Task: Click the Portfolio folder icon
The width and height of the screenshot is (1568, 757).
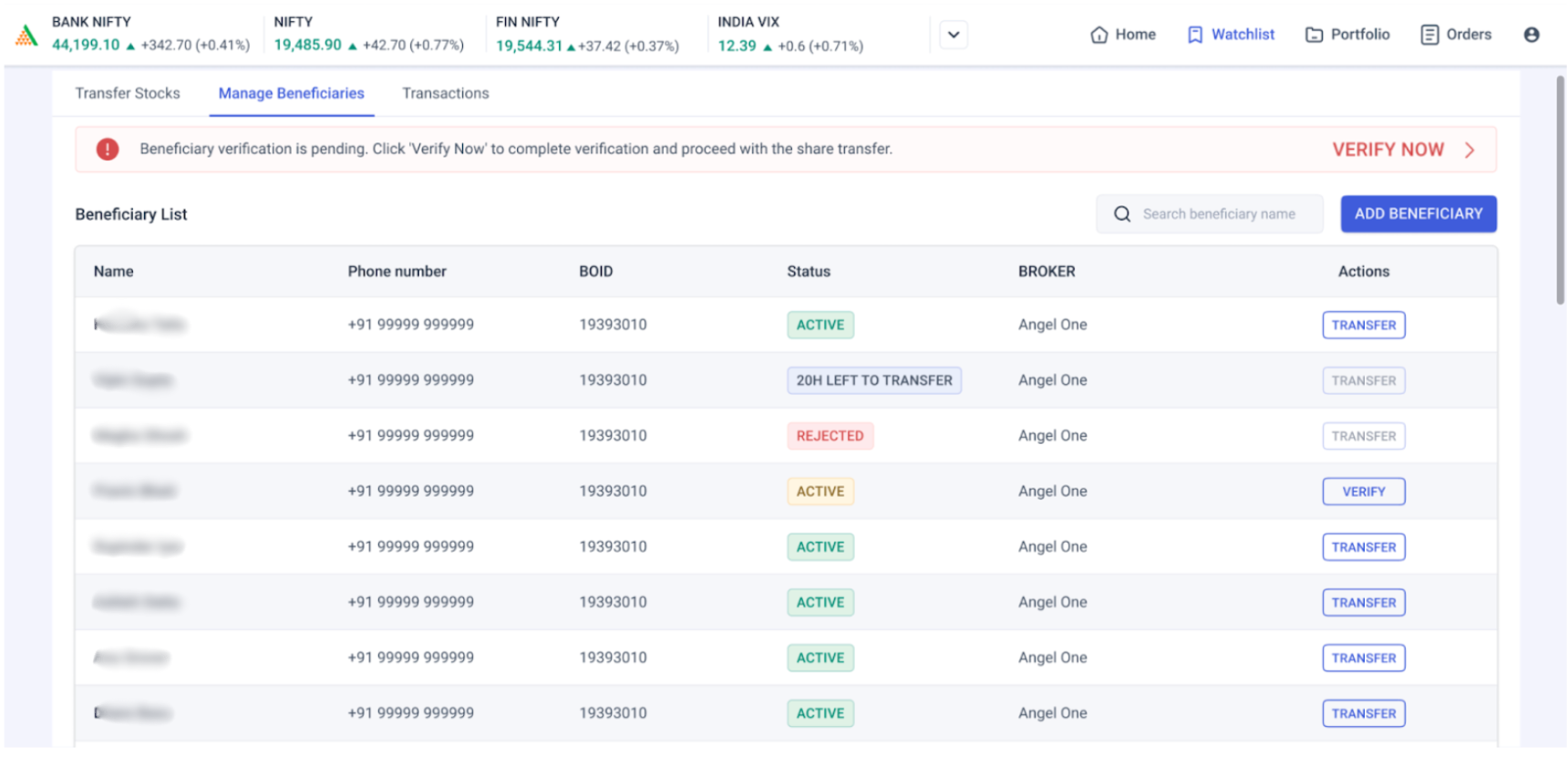Action: (x=1313, y=35)
